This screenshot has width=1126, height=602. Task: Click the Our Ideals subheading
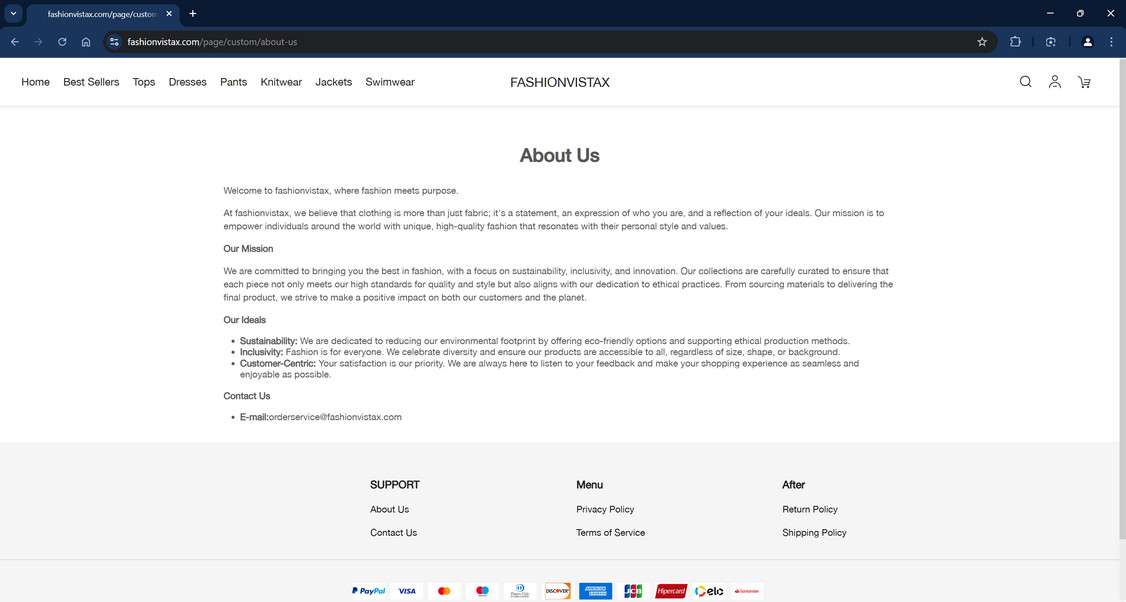(x=244, y=320)
